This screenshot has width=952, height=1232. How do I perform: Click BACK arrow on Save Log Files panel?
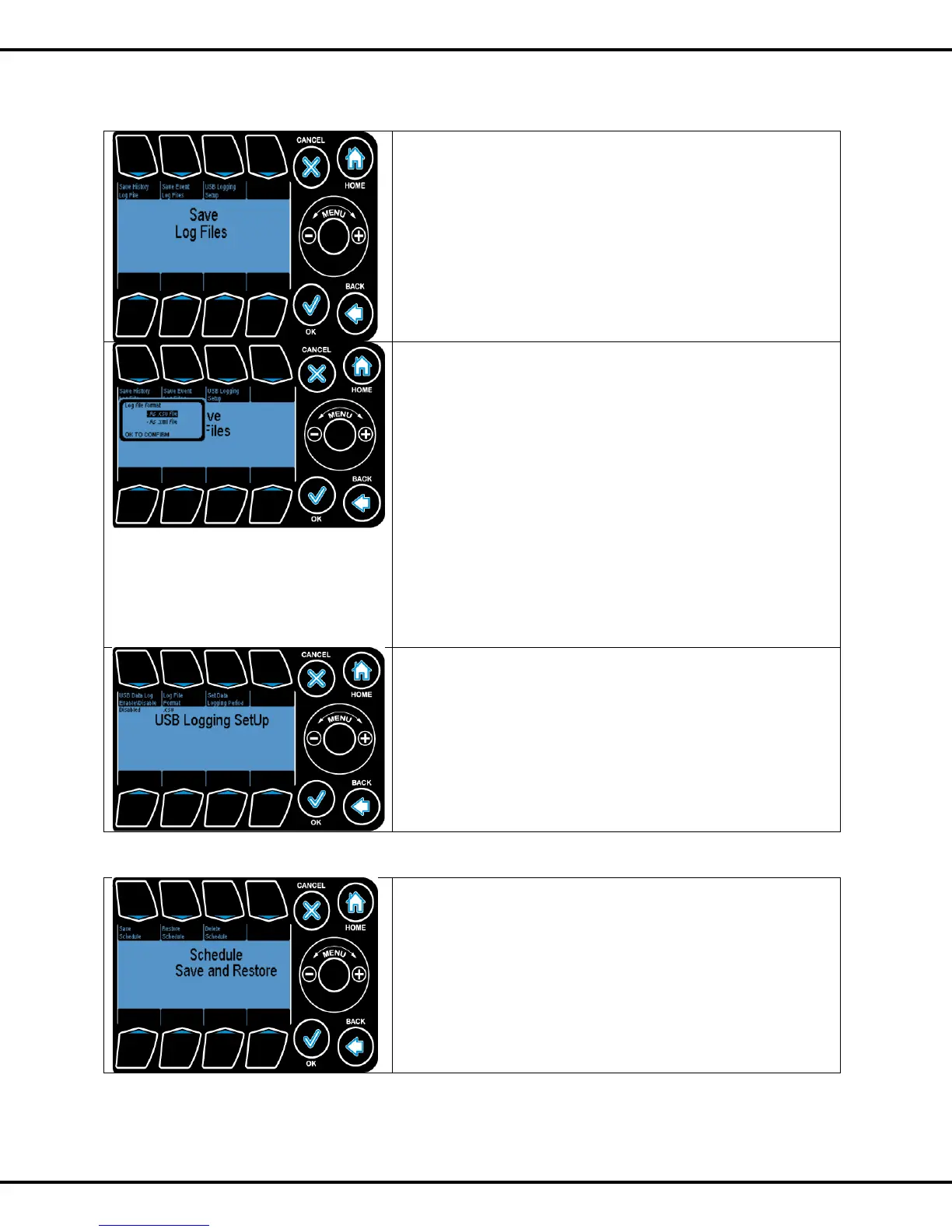click(355, 313)
